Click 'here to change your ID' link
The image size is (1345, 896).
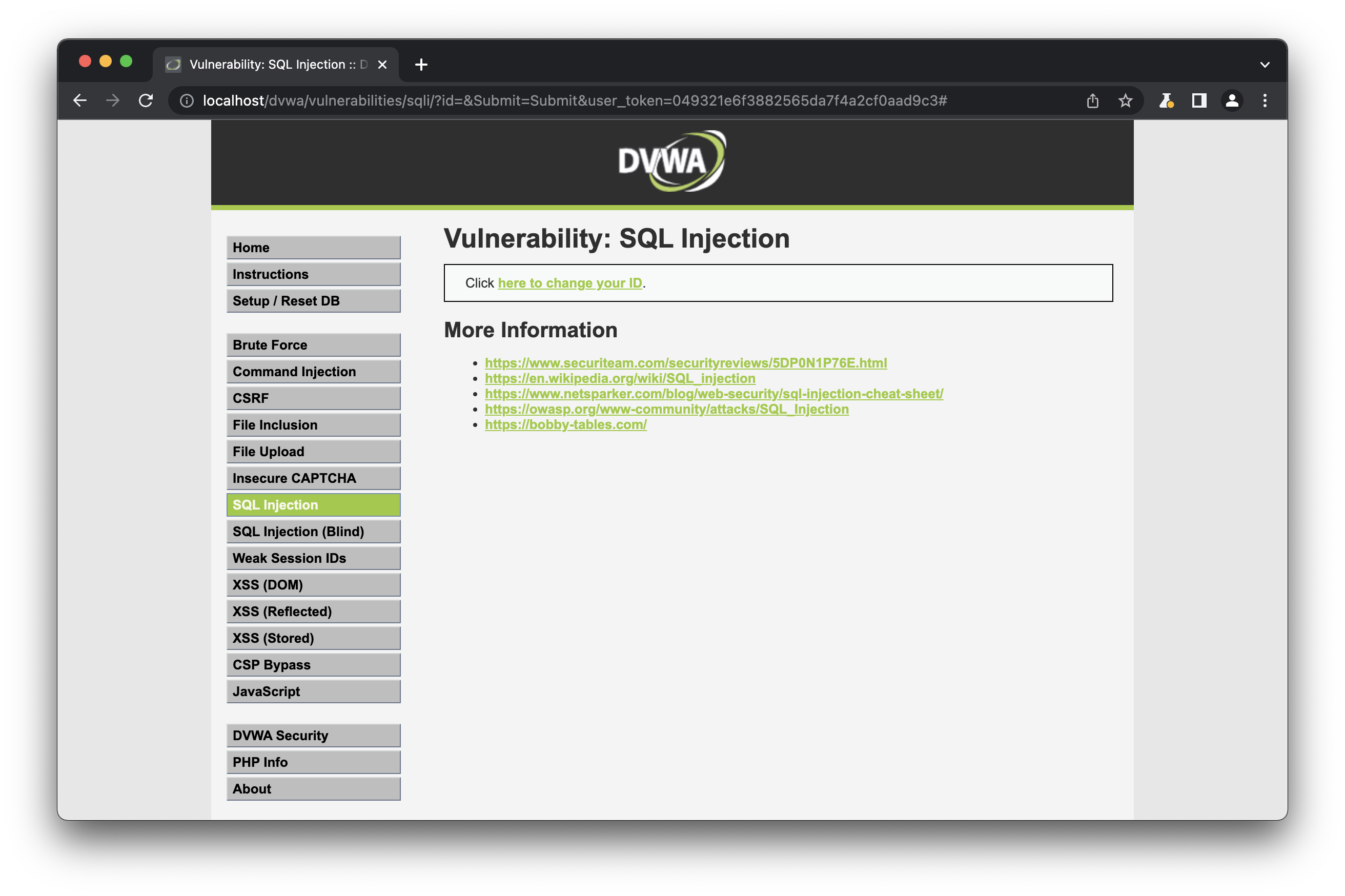click(569, 283)
